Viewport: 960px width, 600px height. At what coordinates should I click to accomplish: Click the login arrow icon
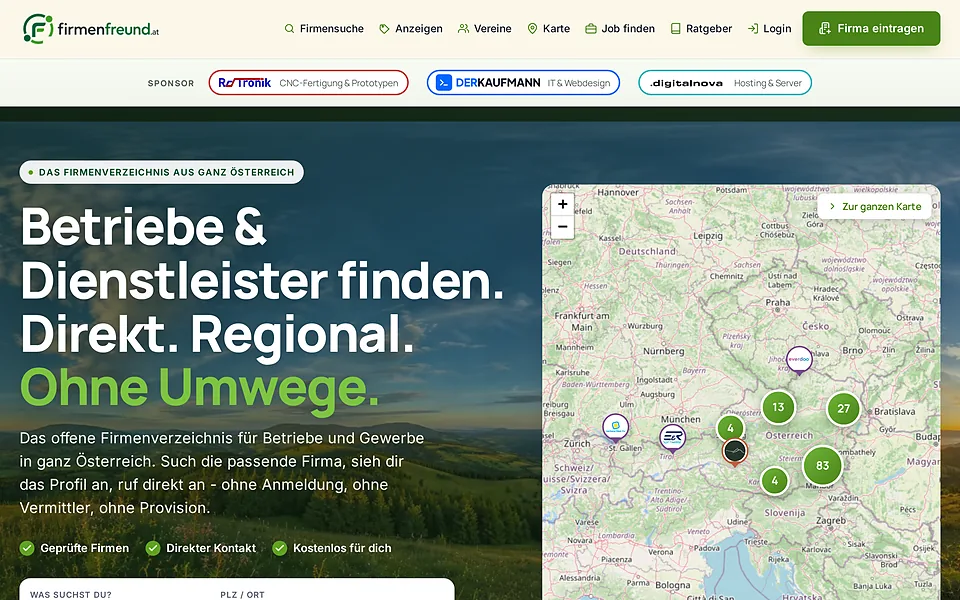753,29
